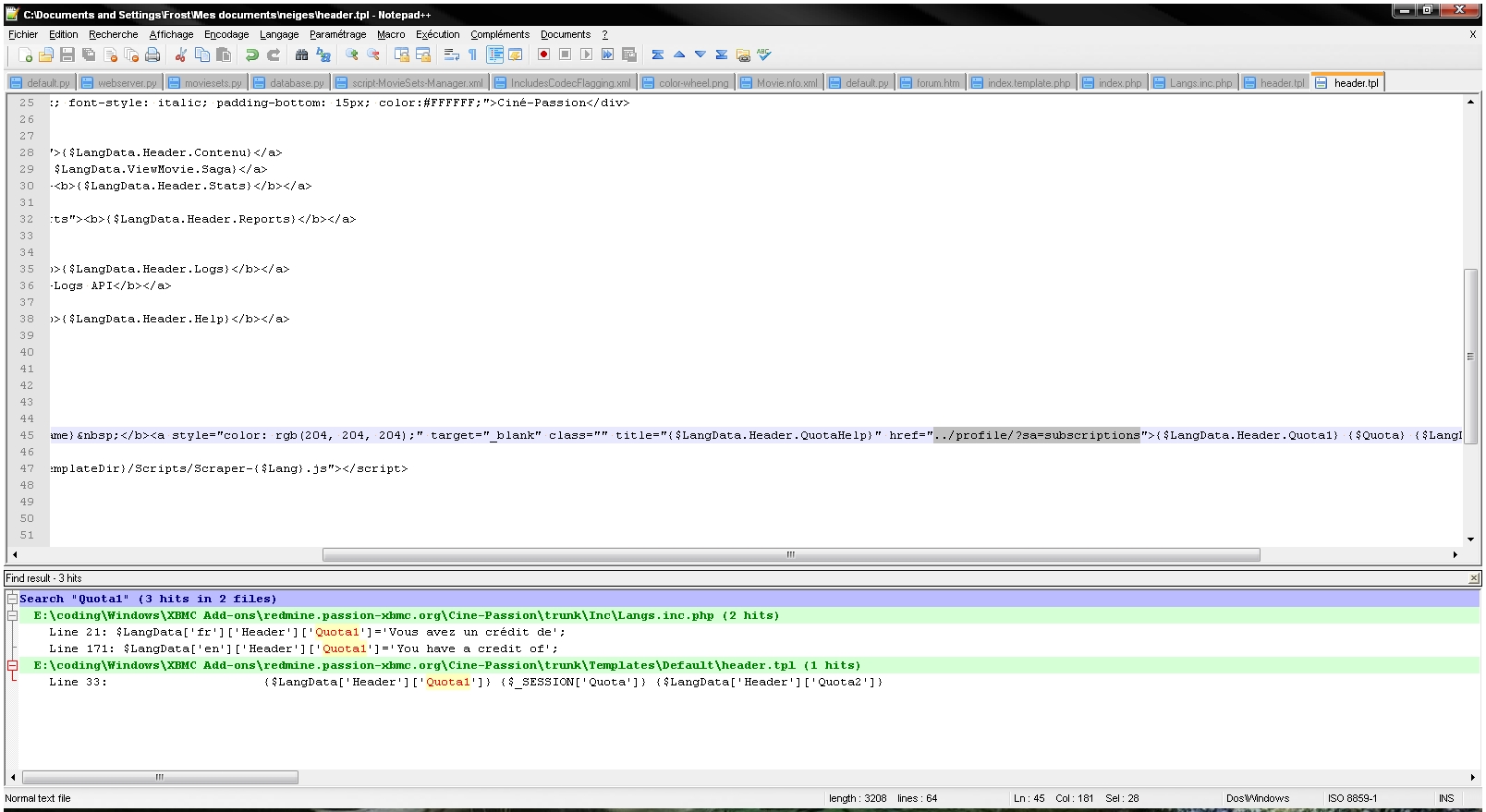Click the Open file toolbar icon
Screen dimensions: 1486x812
pos(45,55)
